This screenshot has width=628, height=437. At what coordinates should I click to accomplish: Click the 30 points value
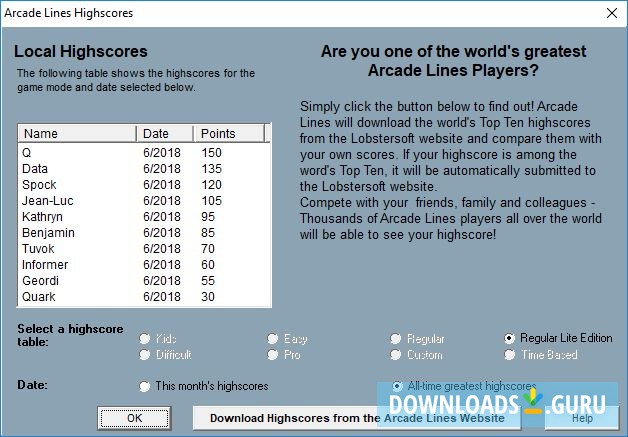[208, 297]
